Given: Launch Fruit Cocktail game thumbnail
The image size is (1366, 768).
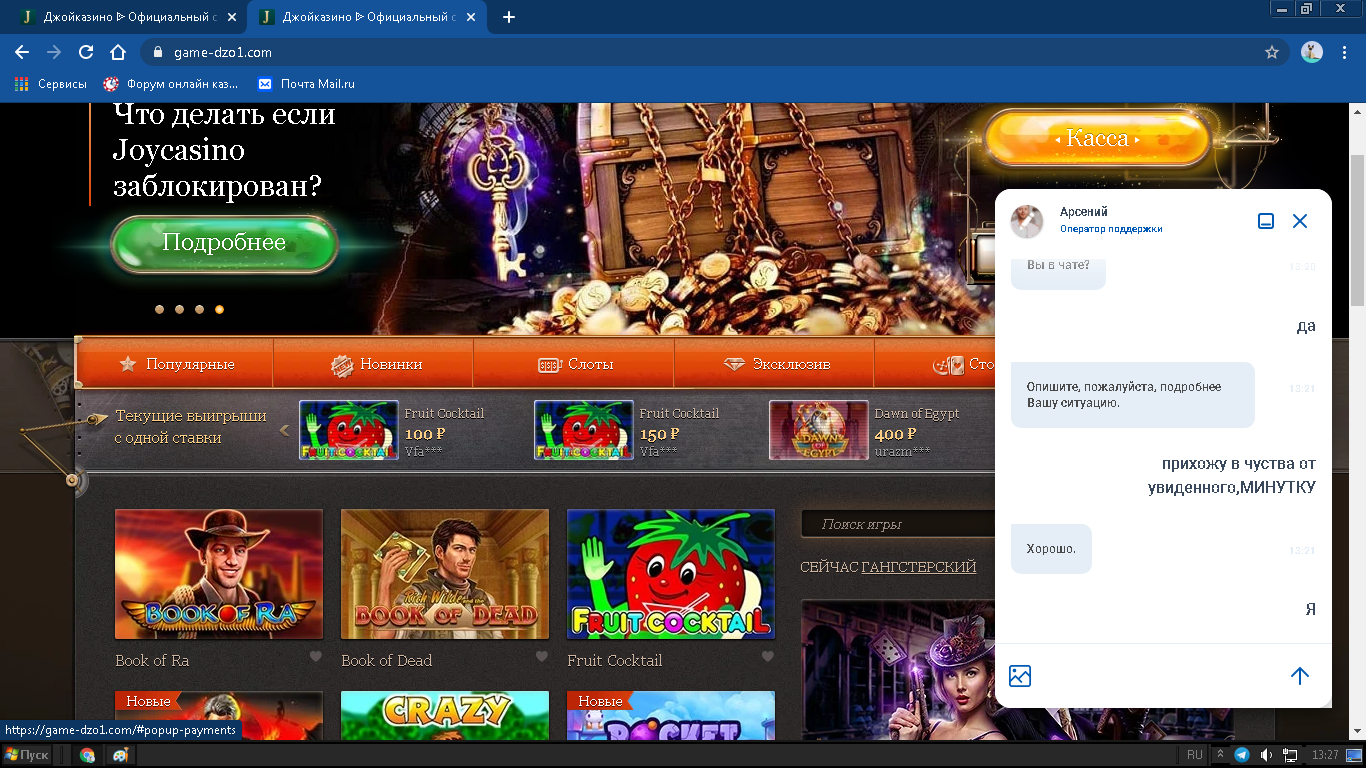Looking at the screenshot, I should point(671,574).
